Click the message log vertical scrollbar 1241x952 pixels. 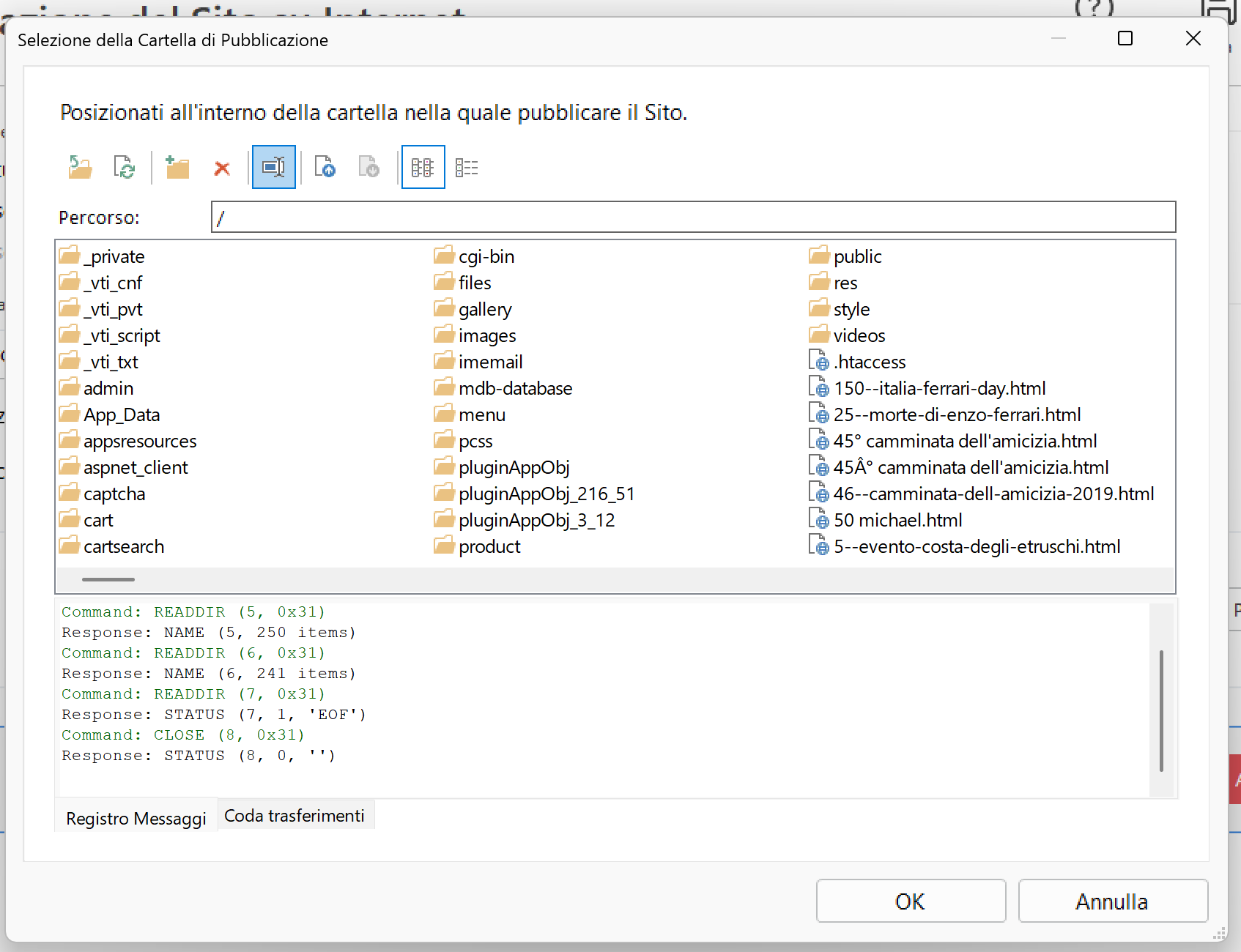[1161, 710]
